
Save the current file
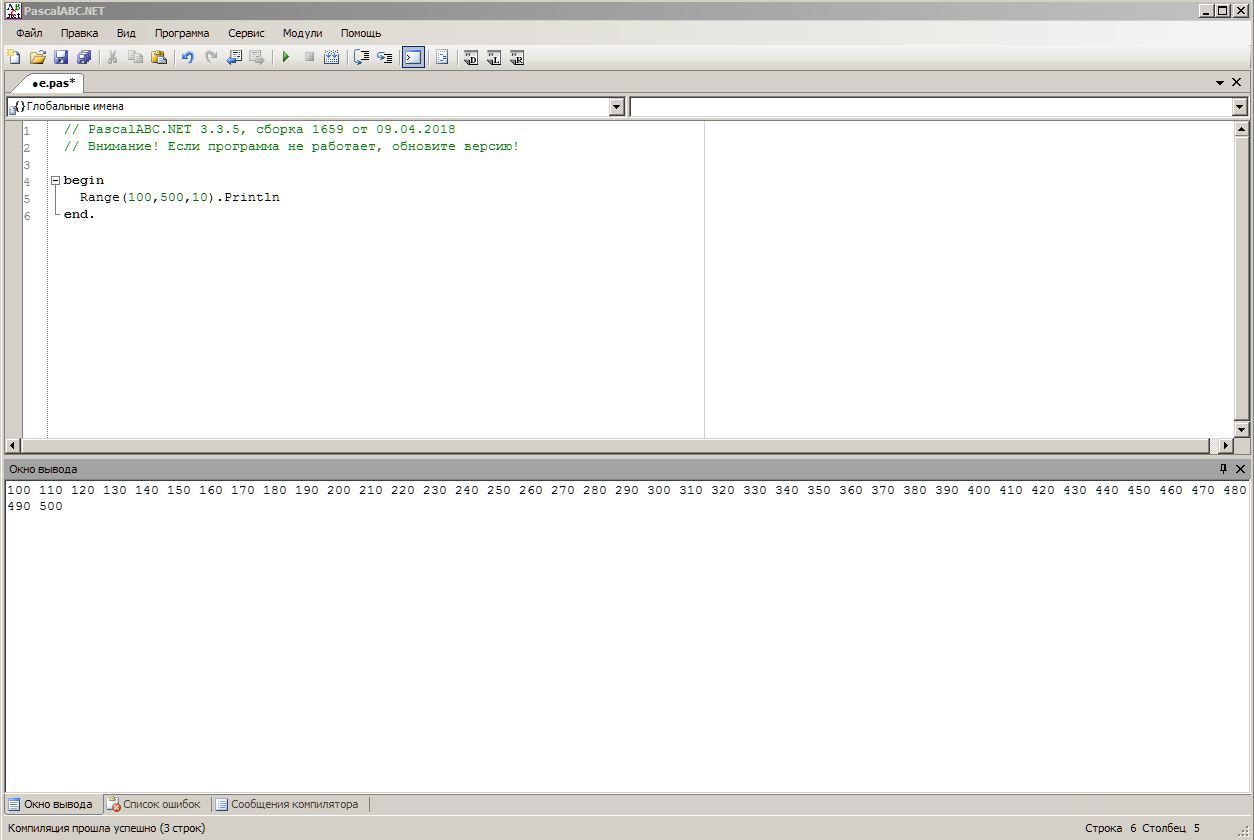click(x=61, y=58)
